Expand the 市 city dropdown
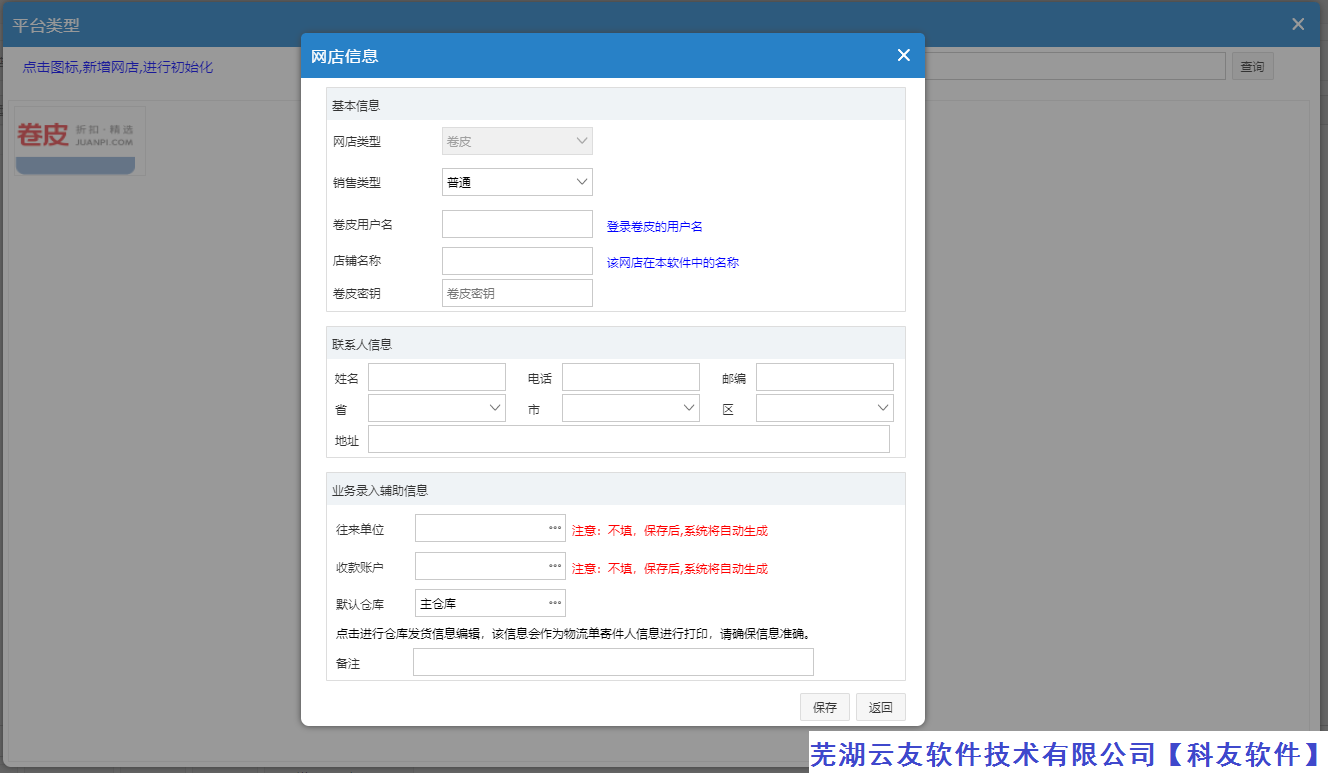The image size is (1328, 773). pos(631,408)
